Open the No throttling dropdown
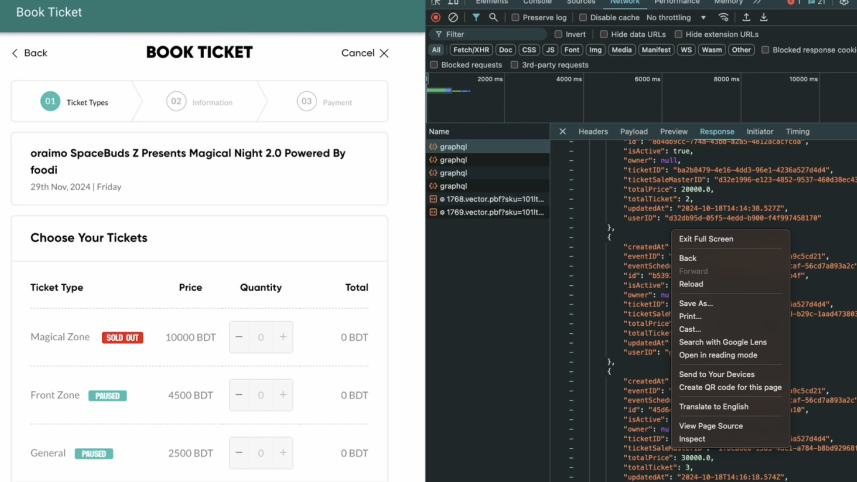The image size is (857, 482). click(x=673, y=17)
